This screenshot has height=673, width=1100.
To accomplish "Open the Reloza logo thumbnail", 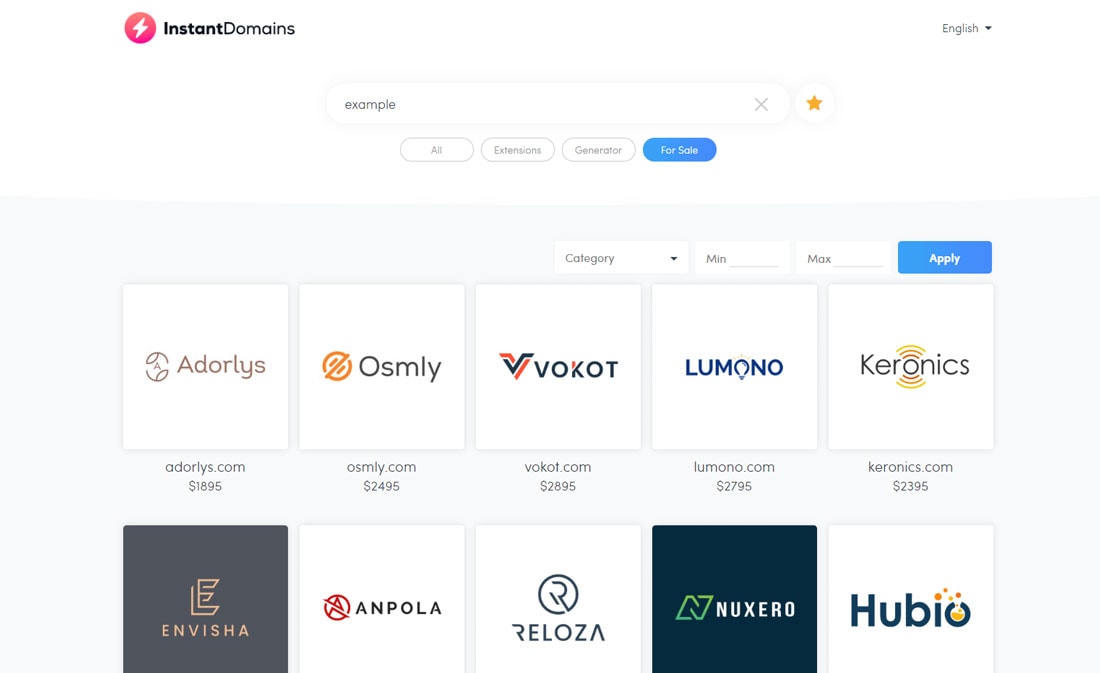I will point(558,599).
